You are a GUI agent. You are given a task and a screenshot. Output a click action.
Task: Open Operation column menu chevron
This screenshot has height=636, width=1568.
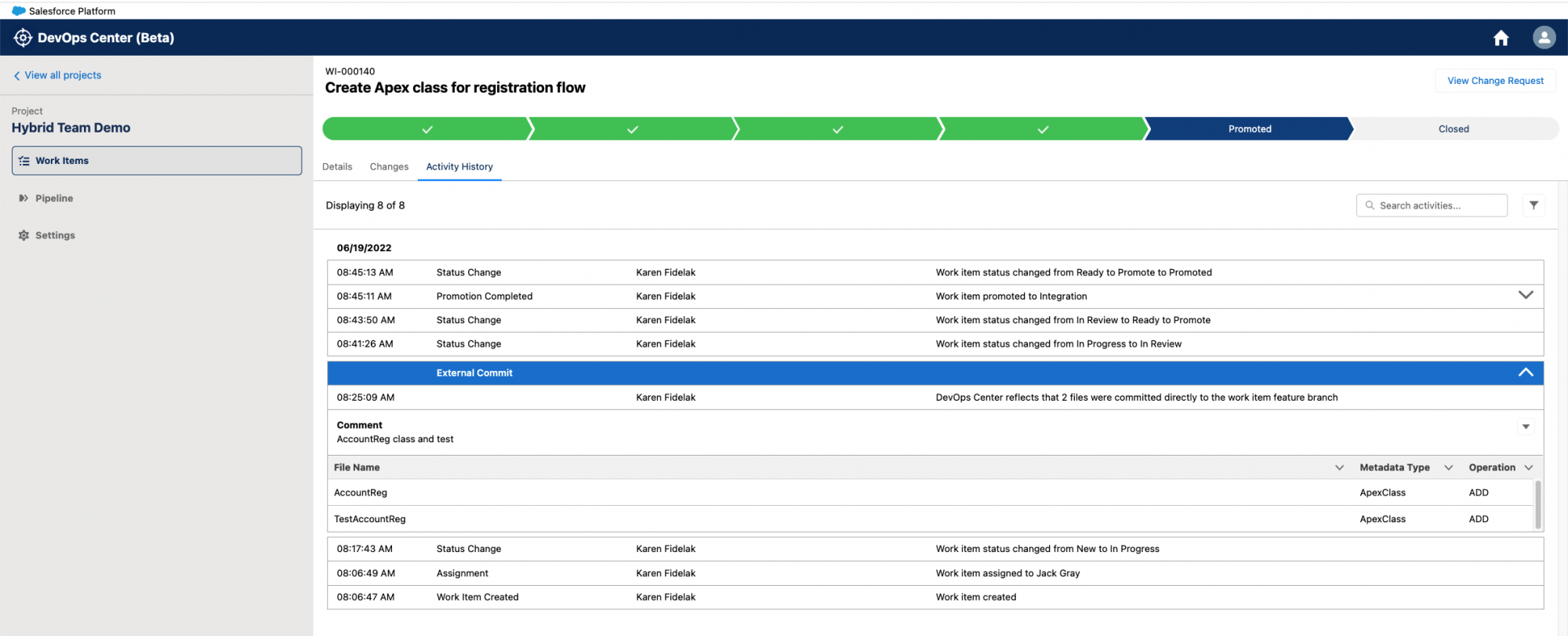[1528, 467]
